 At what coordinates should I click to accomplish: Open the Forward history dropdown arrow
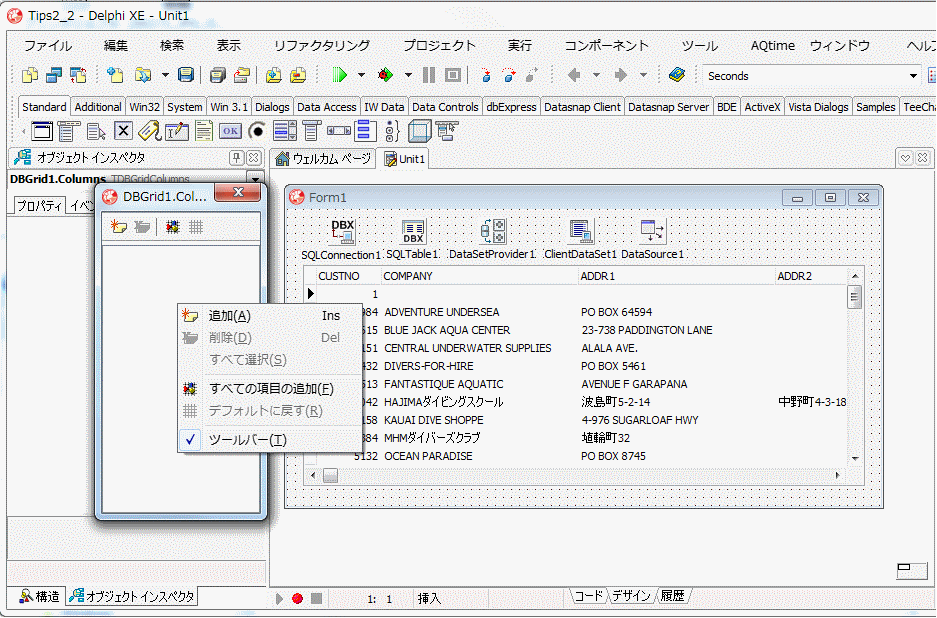(x=644, y=75)
